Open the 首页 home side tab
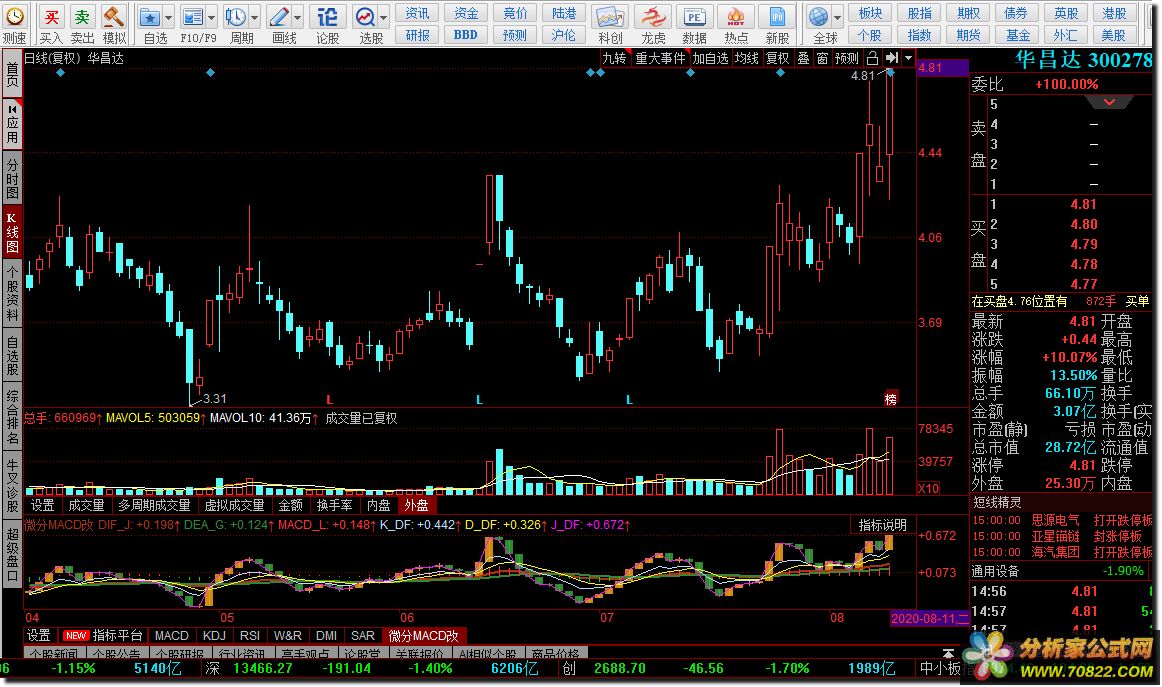The image size is (1162, 687). pos(12,74)
